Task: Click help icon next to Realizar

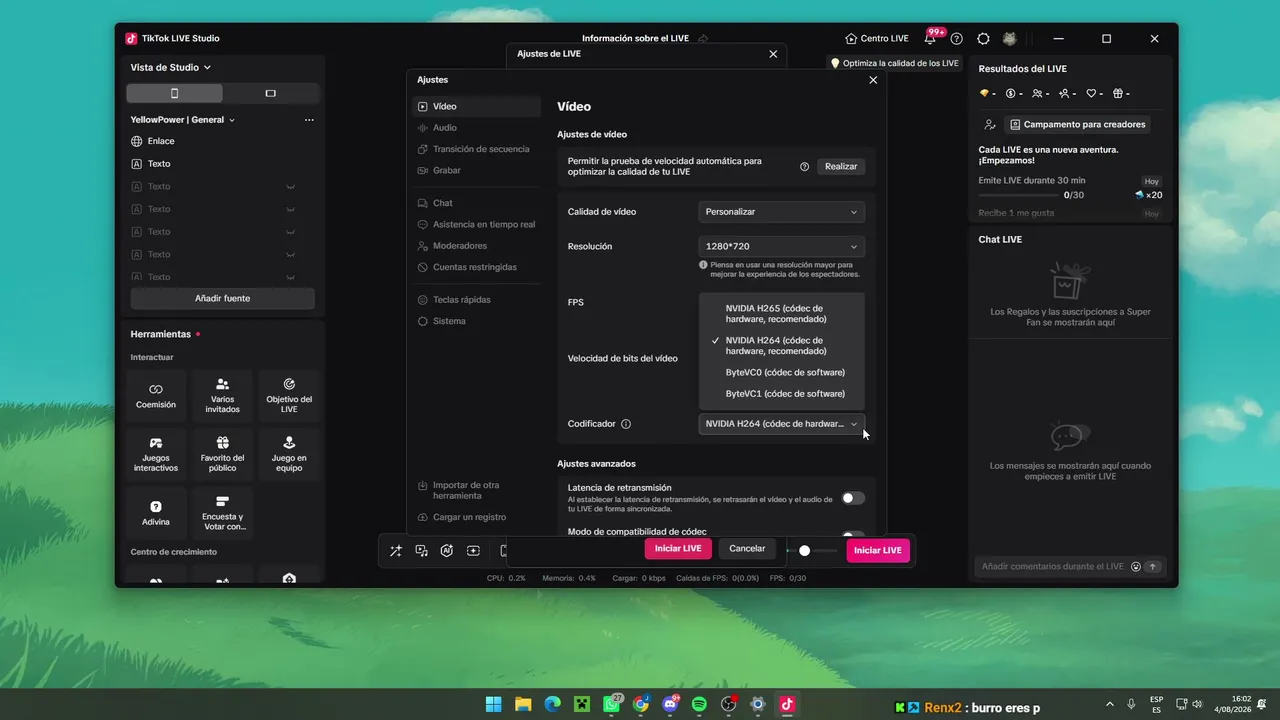Action: [804, 167]
